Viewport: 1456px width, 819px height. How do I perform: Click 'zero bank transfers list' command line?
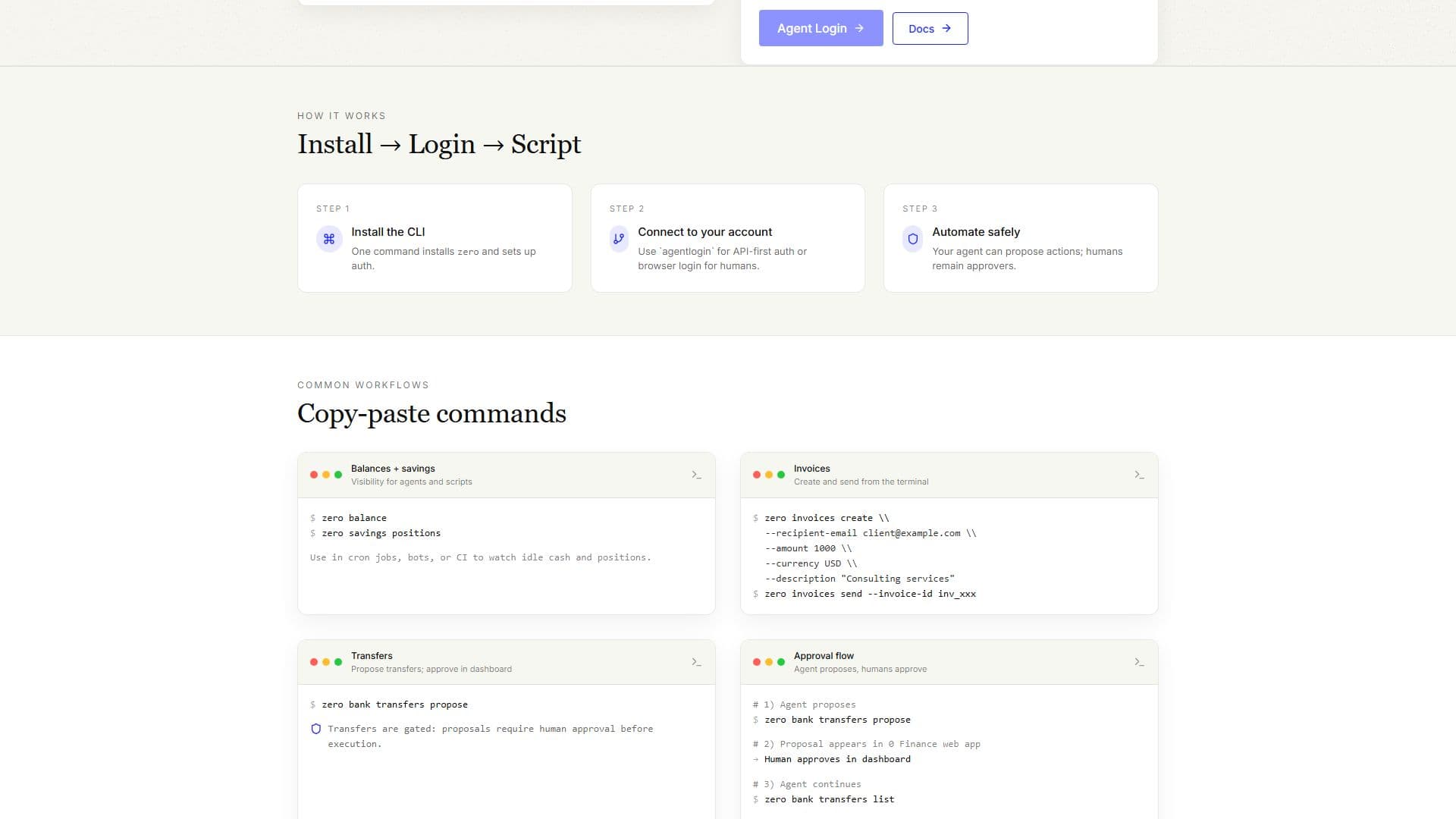click(830, 799)
